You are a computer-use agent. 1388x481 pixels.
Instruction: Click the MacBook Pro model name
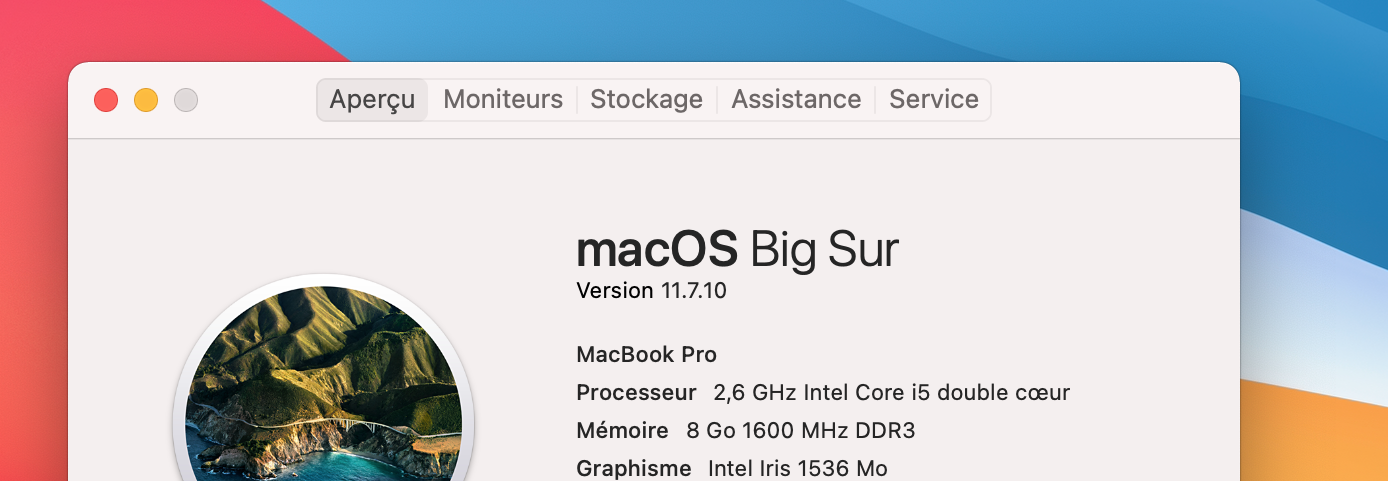[646, 354]
